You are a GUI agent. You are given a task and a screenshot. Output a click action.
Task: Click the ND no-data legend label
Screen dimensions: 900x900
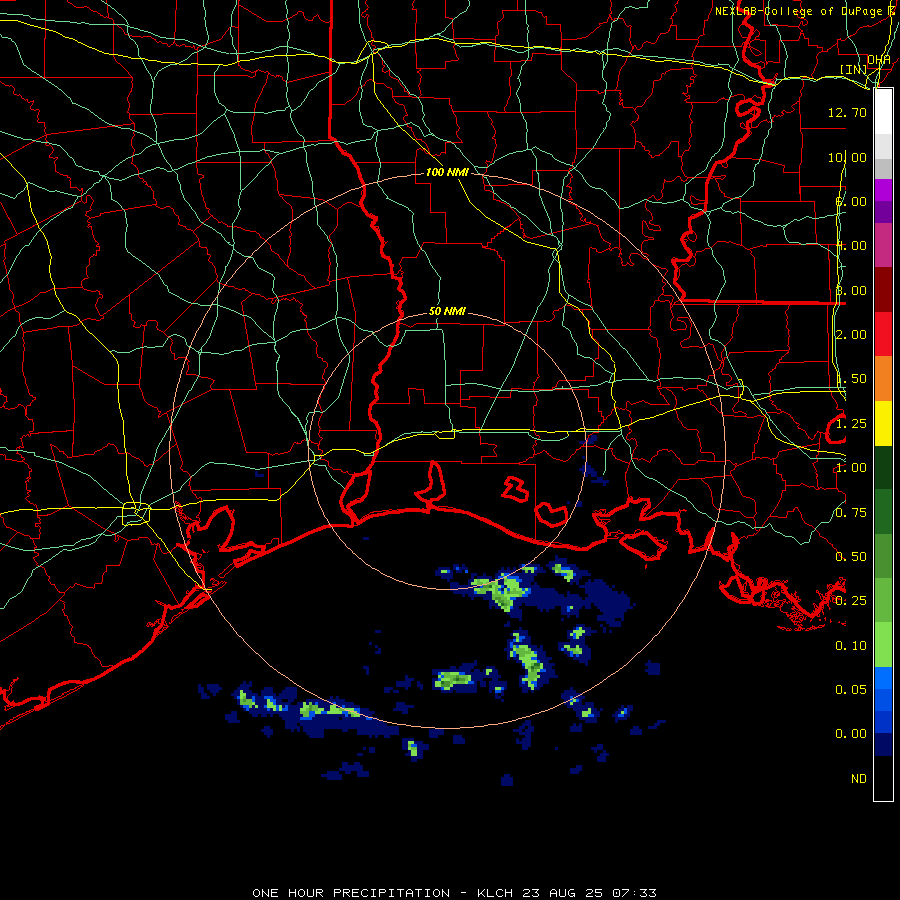[859, 778]
